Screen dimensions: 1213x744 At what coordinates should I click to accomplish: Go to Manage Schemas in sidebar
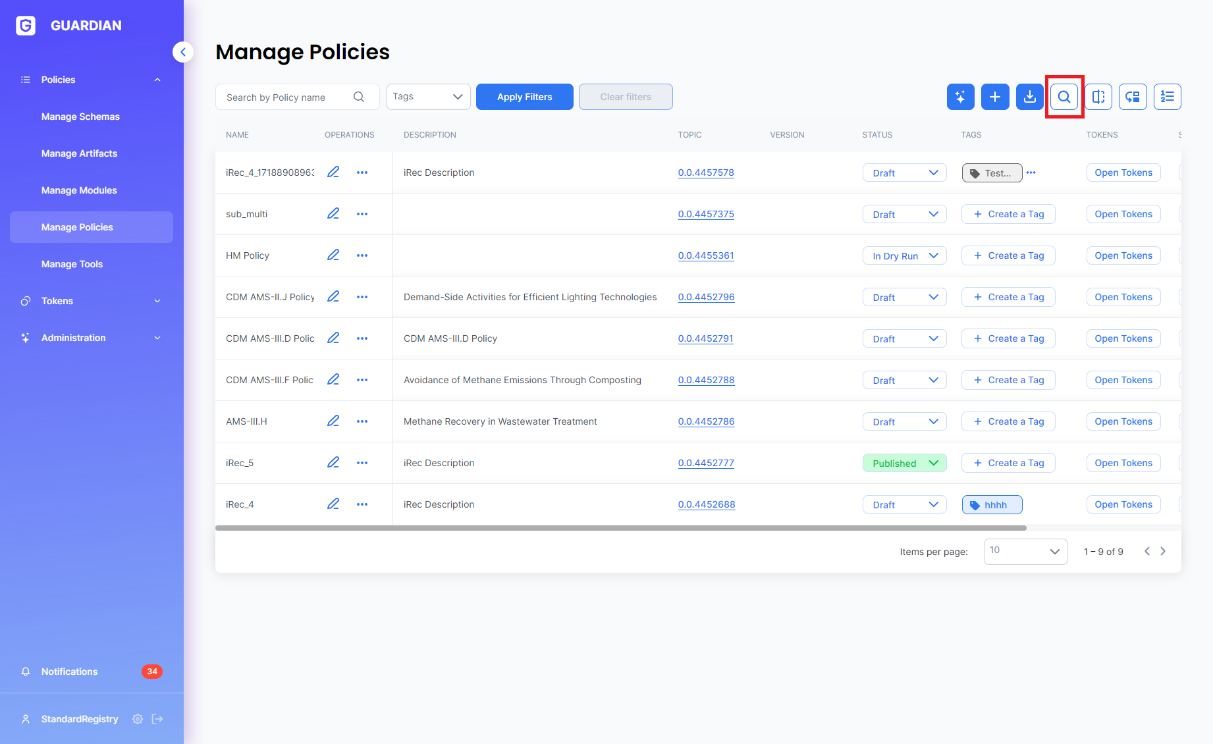[x=80, y=117]
